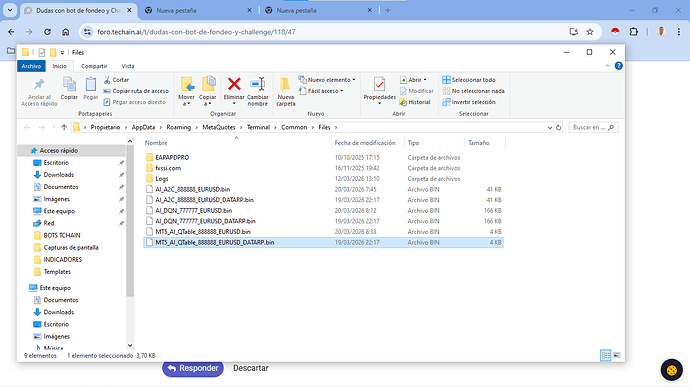Open quick access toolbar customize arrow

(x=62, y=52)
